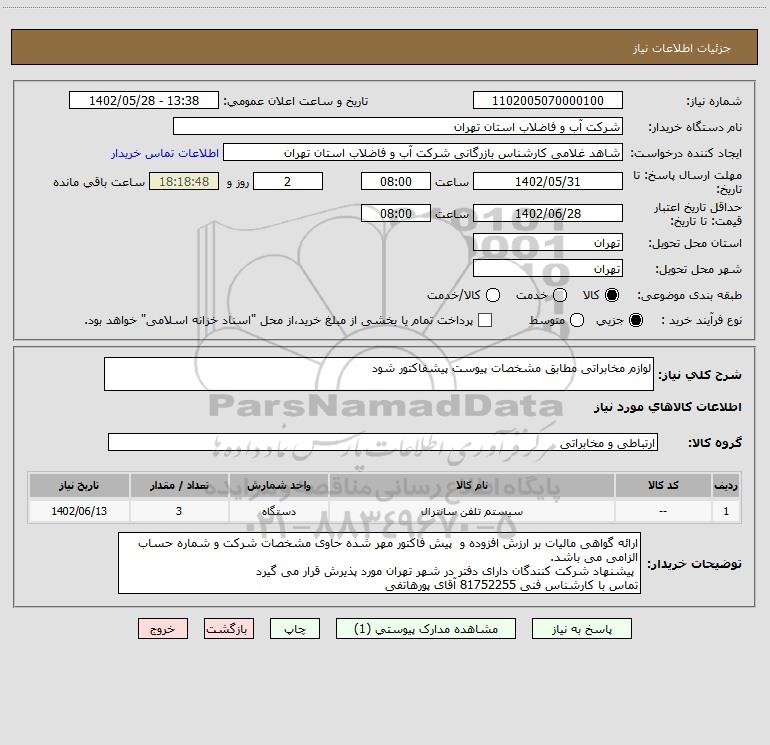
Task: Click the row number cell 1
Action: [726, 511]
